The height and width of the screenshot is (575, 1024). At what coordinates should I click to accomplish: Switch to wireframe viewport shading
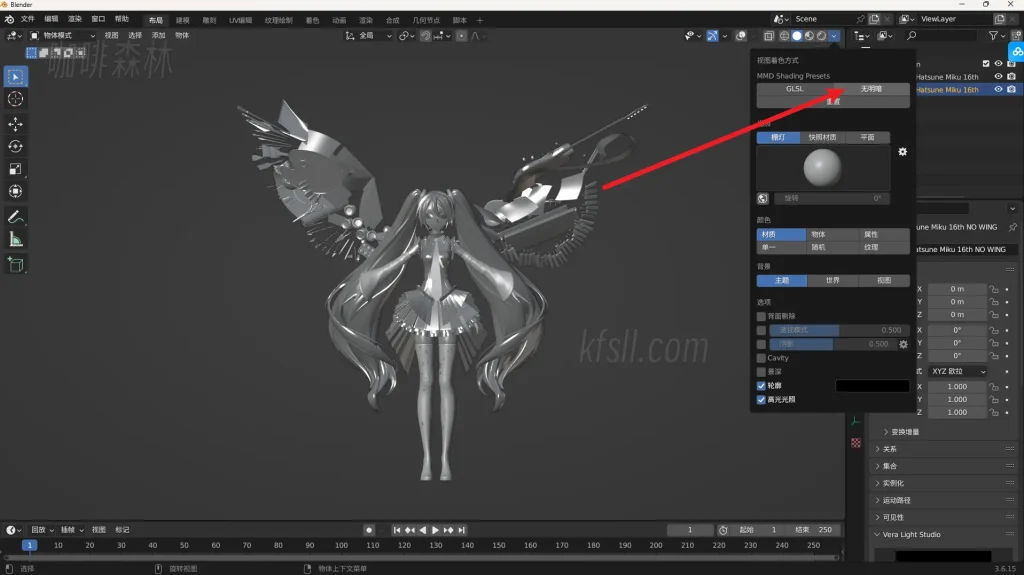784,36
